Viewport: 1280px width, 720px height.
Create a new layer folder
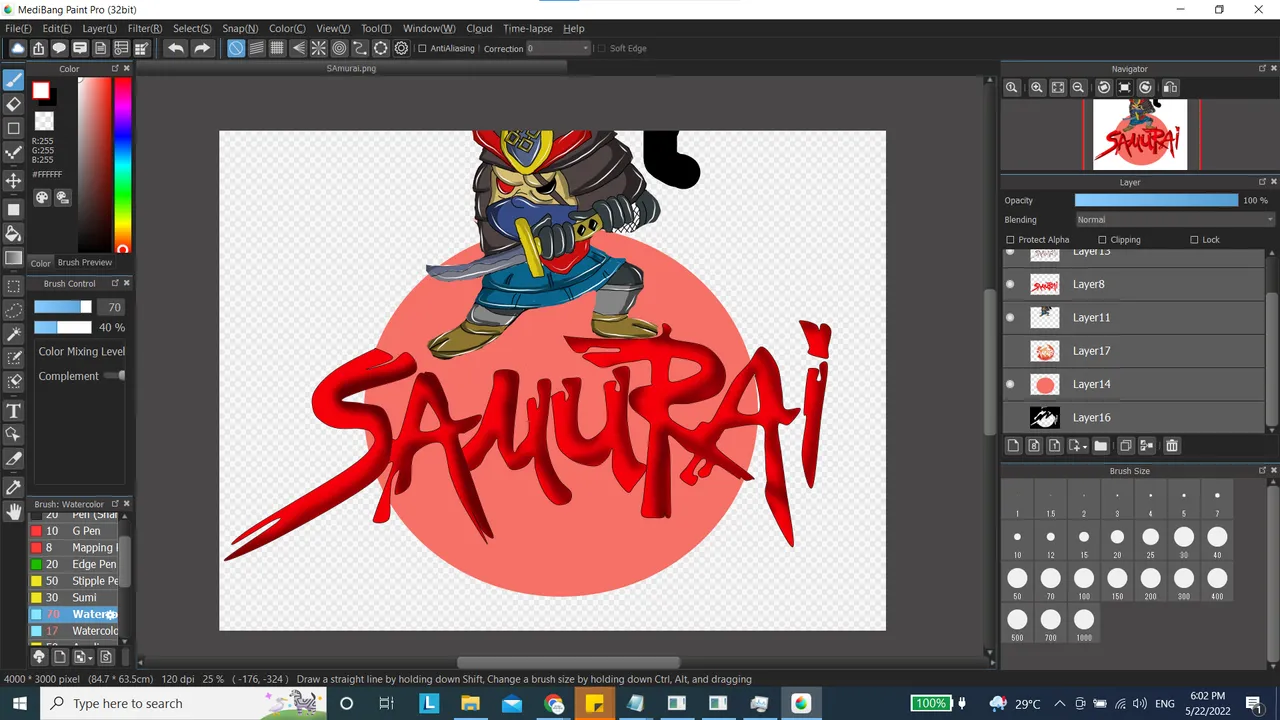[x=1101, y=446]
